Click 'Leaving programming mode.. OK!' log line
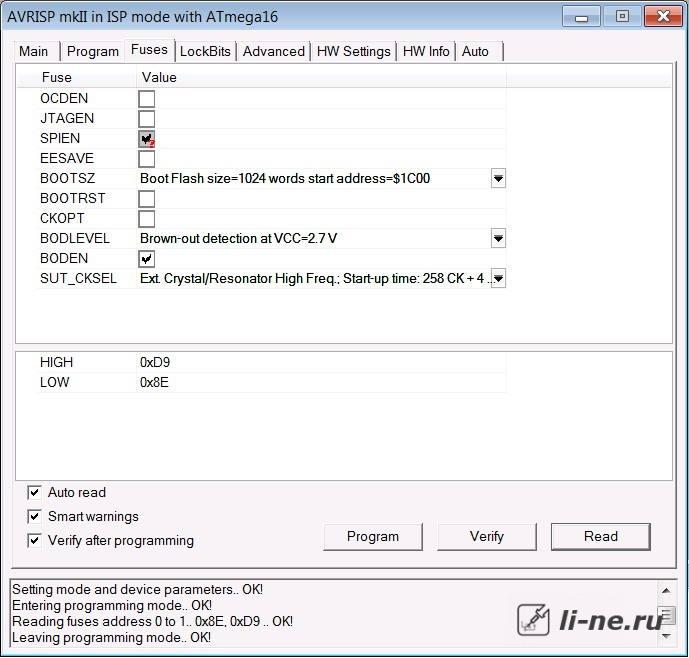689x658 pixels. coord(111,638)
